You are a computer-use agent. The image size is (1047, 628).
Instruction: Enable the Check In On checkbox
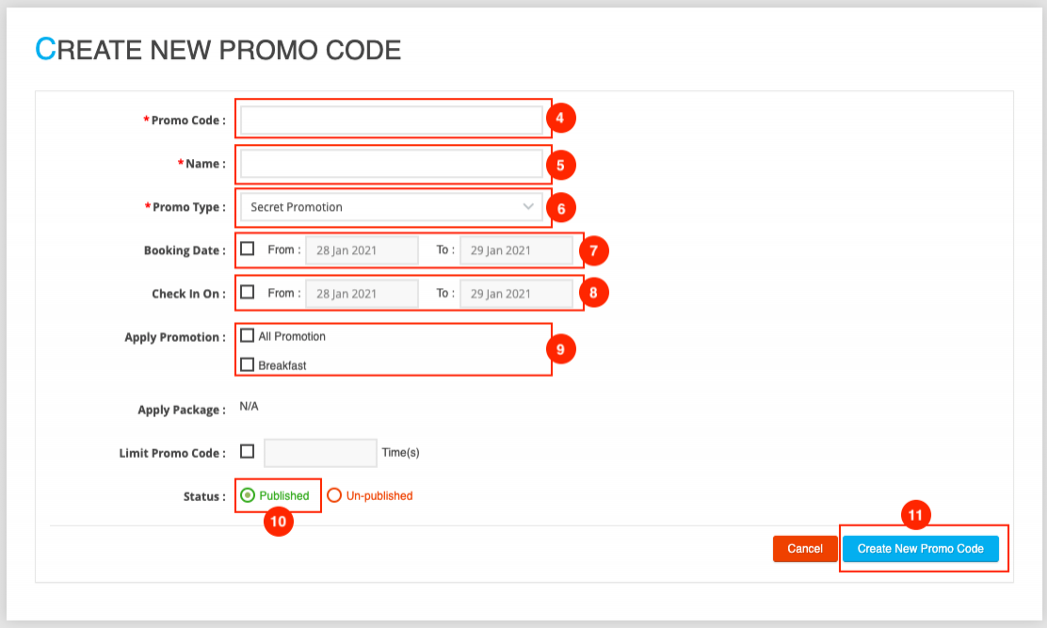click(247, 293)
